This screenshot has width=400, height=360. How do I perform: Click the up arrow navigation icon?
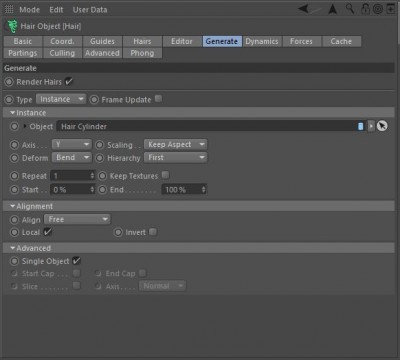pyautogui.click(x=332, y=9)
